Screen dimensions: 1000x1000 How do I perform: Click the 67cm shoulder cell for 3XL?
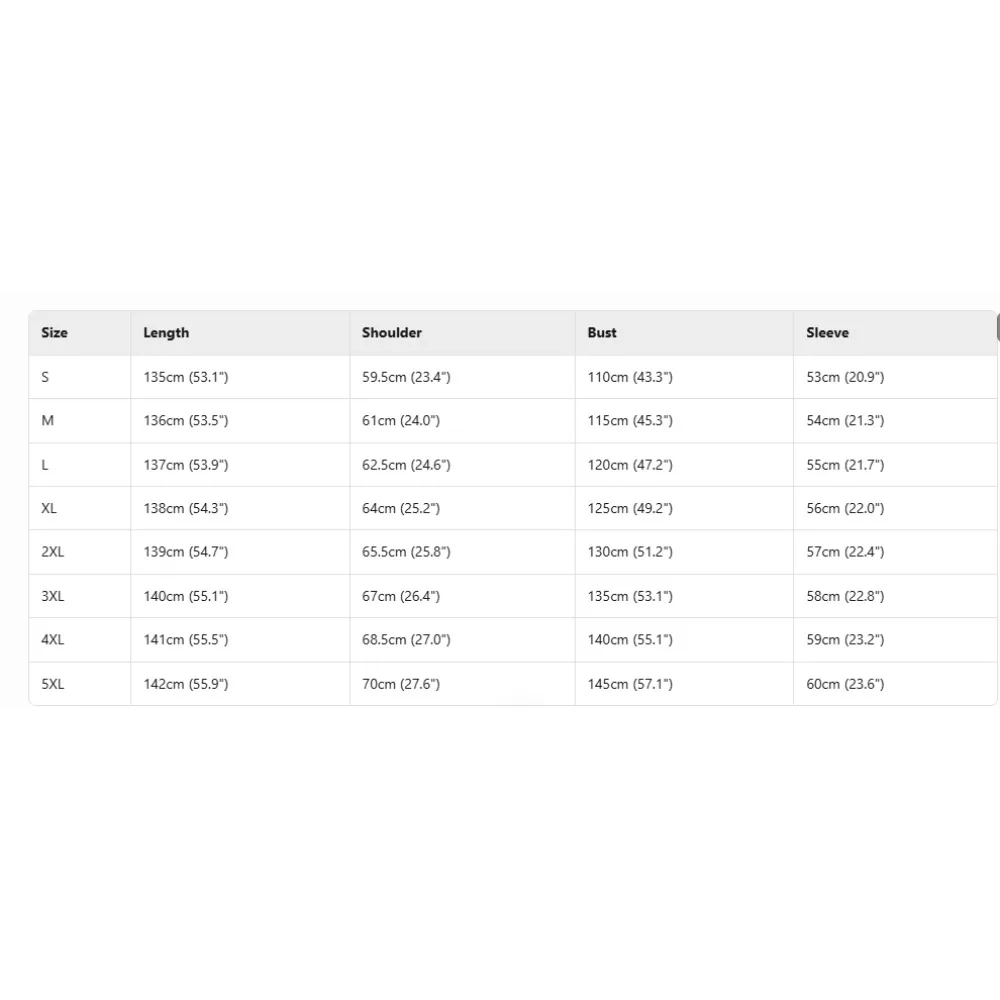pyautogui.click(x=401, y=596)
